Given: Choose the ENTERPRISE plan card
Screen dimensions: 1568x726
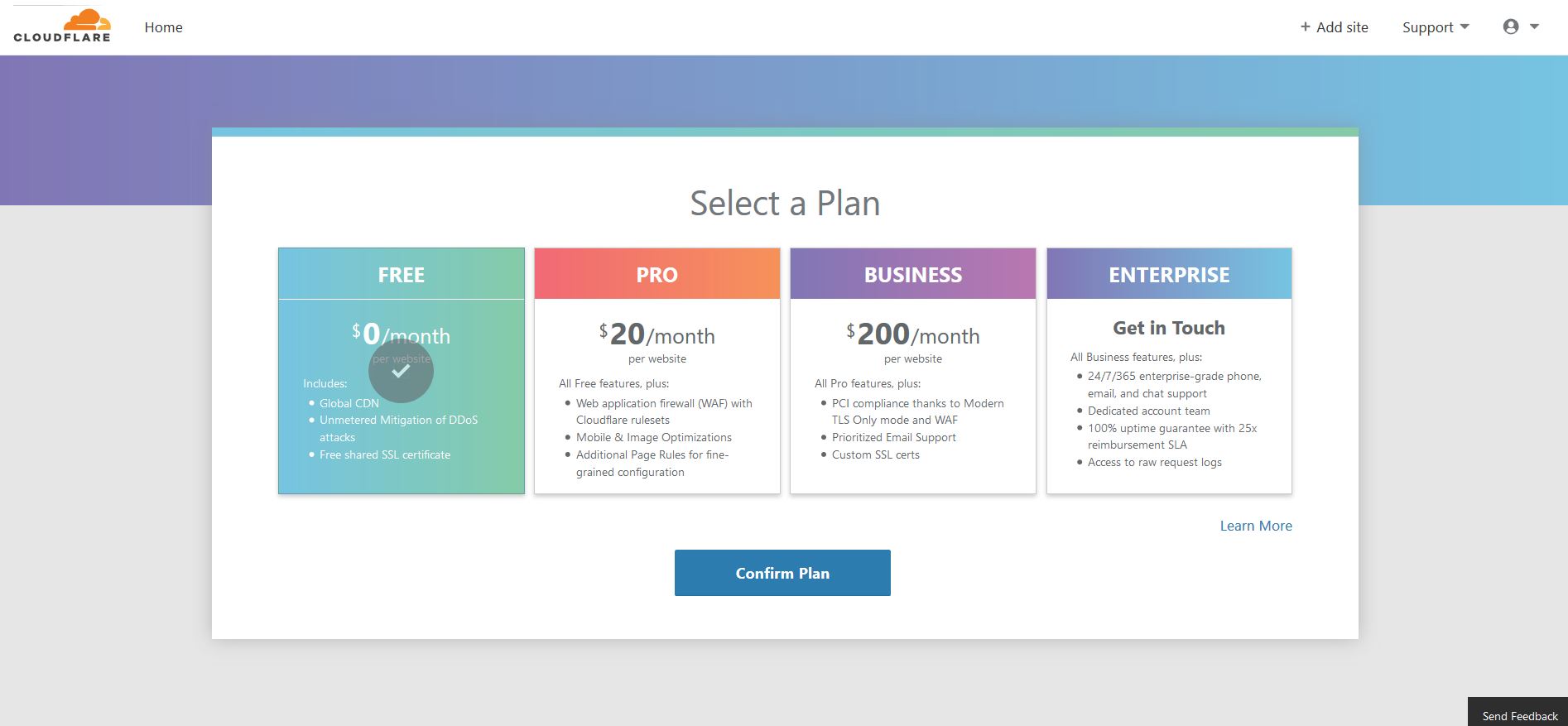Looking at the screenshot, I should (x=1169, y=371).
